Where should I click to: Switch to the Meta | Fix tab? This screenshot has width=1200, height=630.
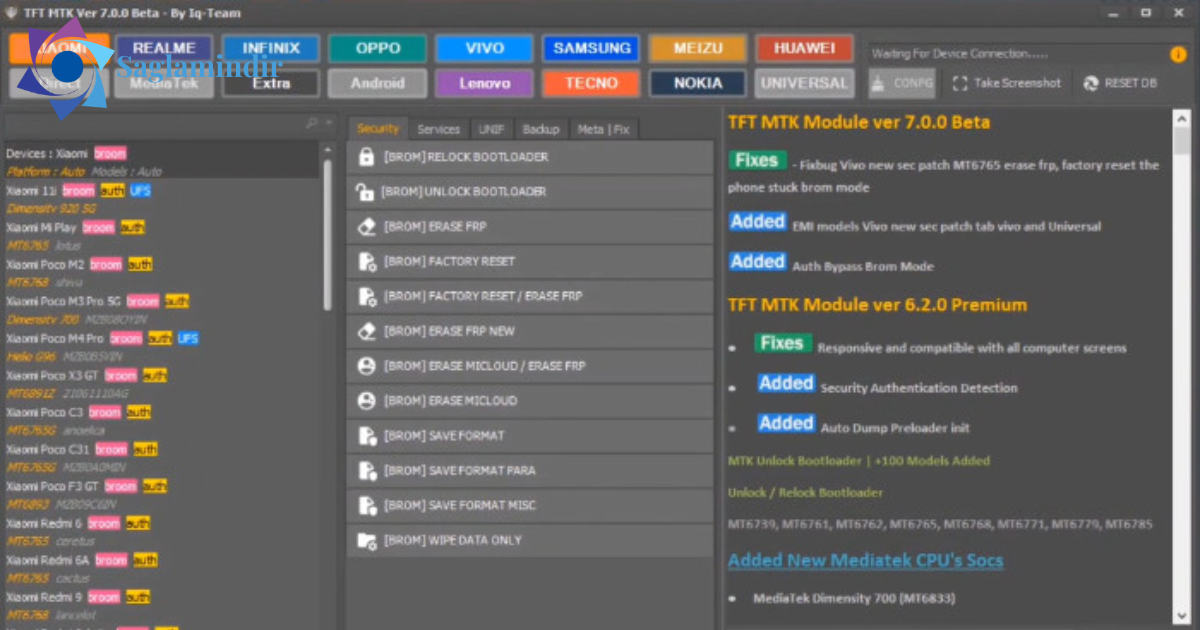coord(604,129)
